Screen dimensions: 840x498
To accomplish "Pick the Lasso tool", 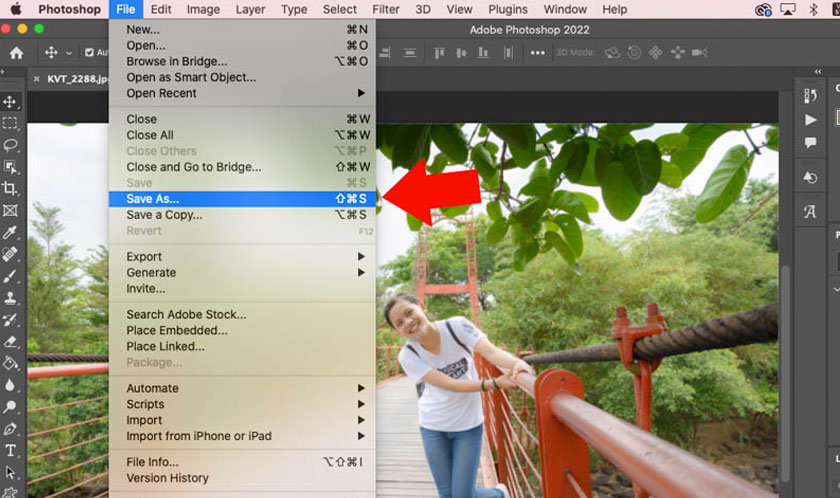I will (10, 146).
